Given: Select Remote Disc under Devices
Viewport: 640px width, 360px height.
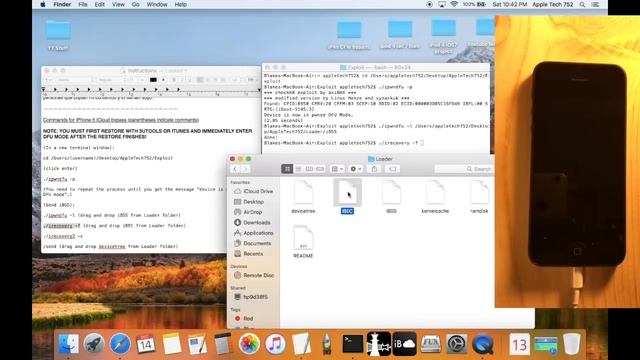Looking at the screenshot, I should pyautogui.click(x=254, y=275).
